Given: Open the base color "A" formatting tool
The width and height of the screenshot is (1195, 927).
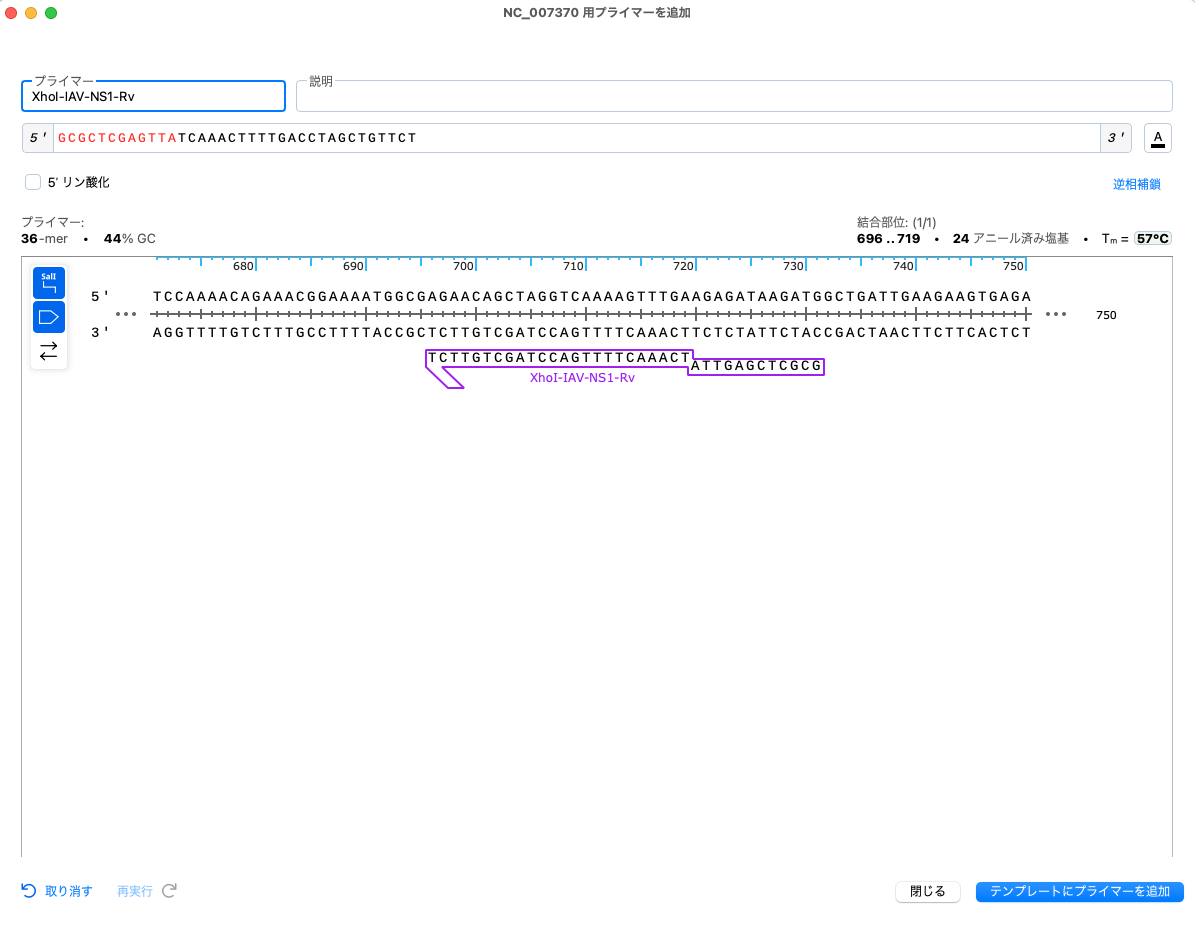Looking at the screenshot, I should 1157,138.
